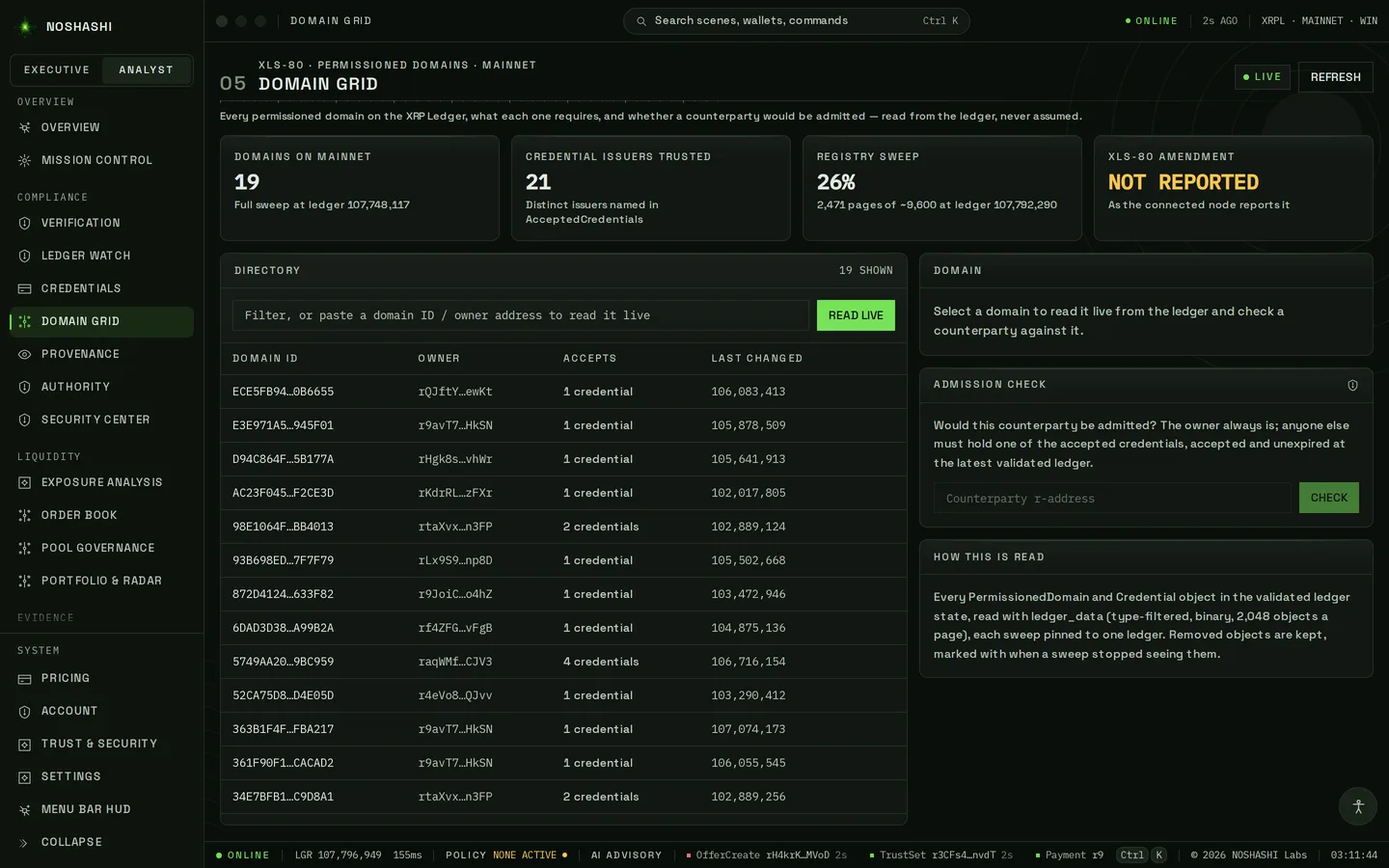Select domain row 5749AA20…9BC959

563,662
